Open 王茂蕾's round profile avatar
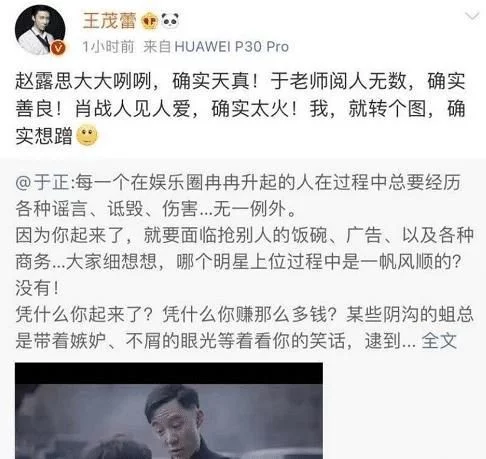The height and width of the screenshot is (459, 486). click(40, 30)
